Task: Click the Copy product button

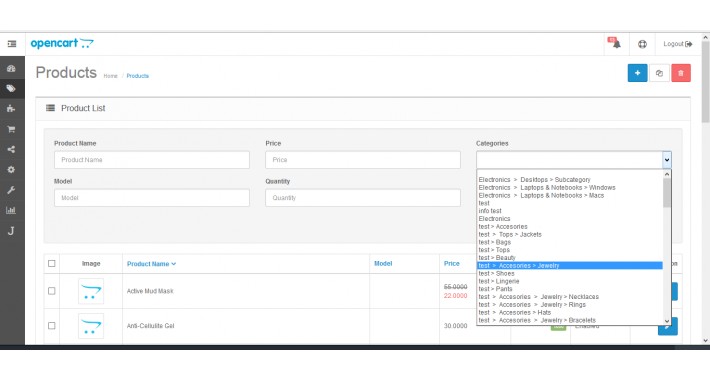Action: tap(659, 73)
